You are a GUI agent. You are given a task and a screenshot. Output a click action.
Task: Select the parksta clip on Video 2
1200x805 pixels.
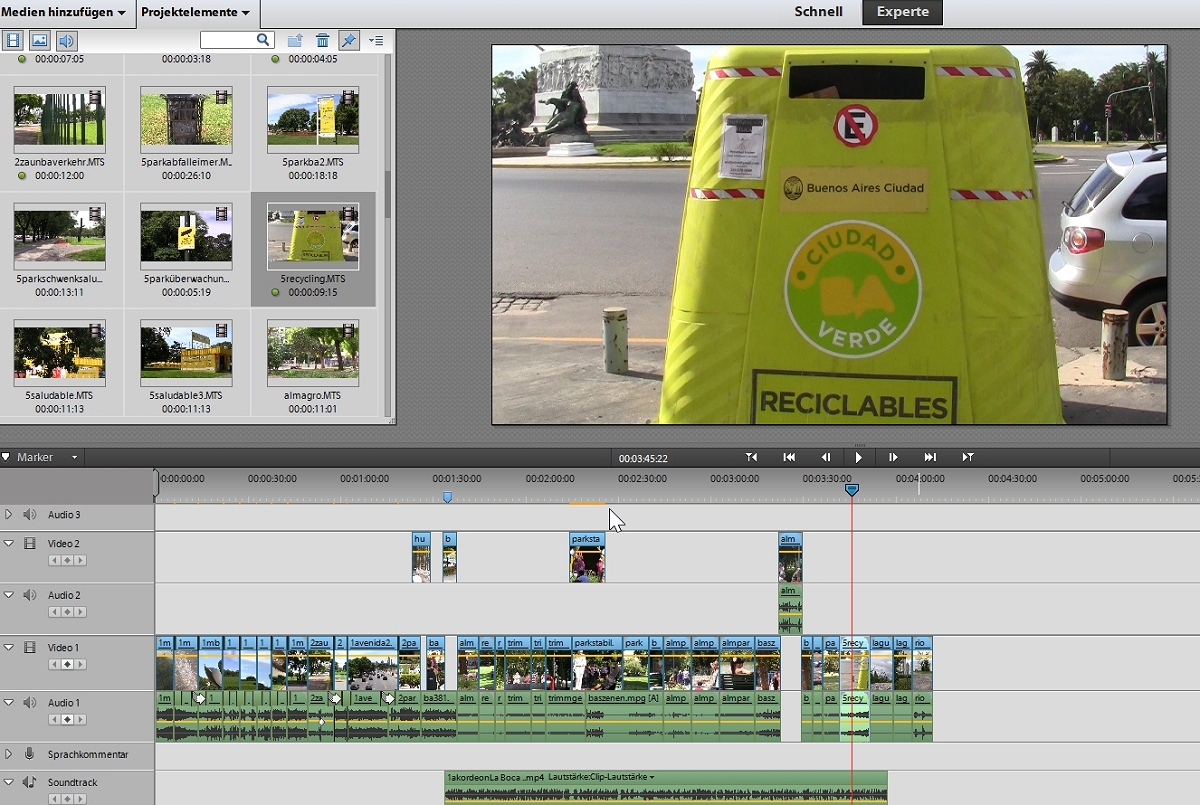pyautogui.click(x=587, y=557)
